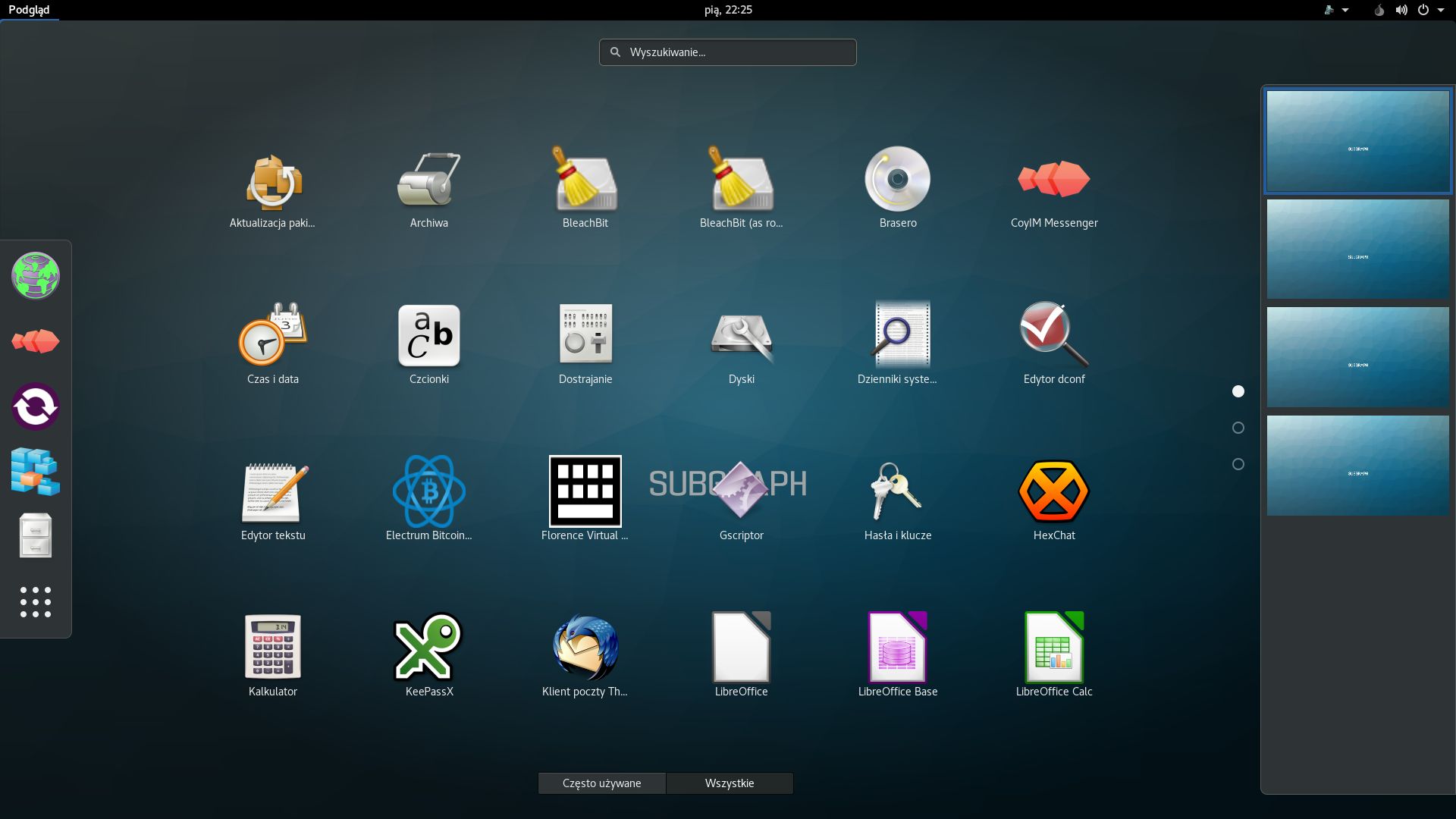Switch to Często używane tab
The height and width of the screenshot is (819, 1456).
click(x=601, y=783)
